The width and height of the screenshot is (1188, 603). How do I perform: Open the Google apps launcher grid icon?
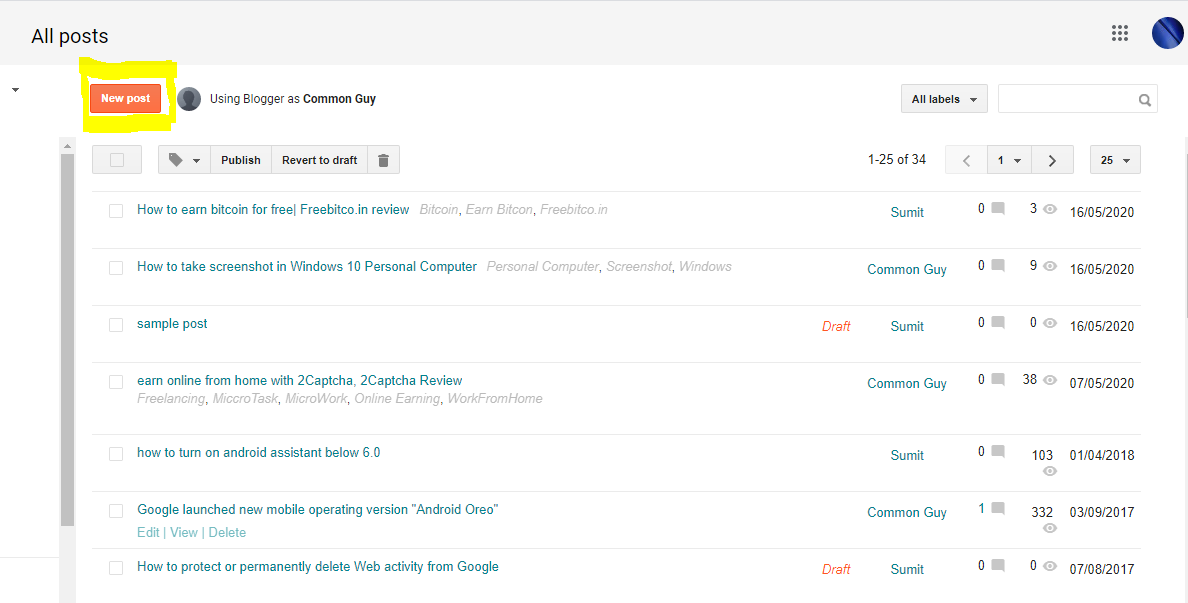pos(1120,32)
